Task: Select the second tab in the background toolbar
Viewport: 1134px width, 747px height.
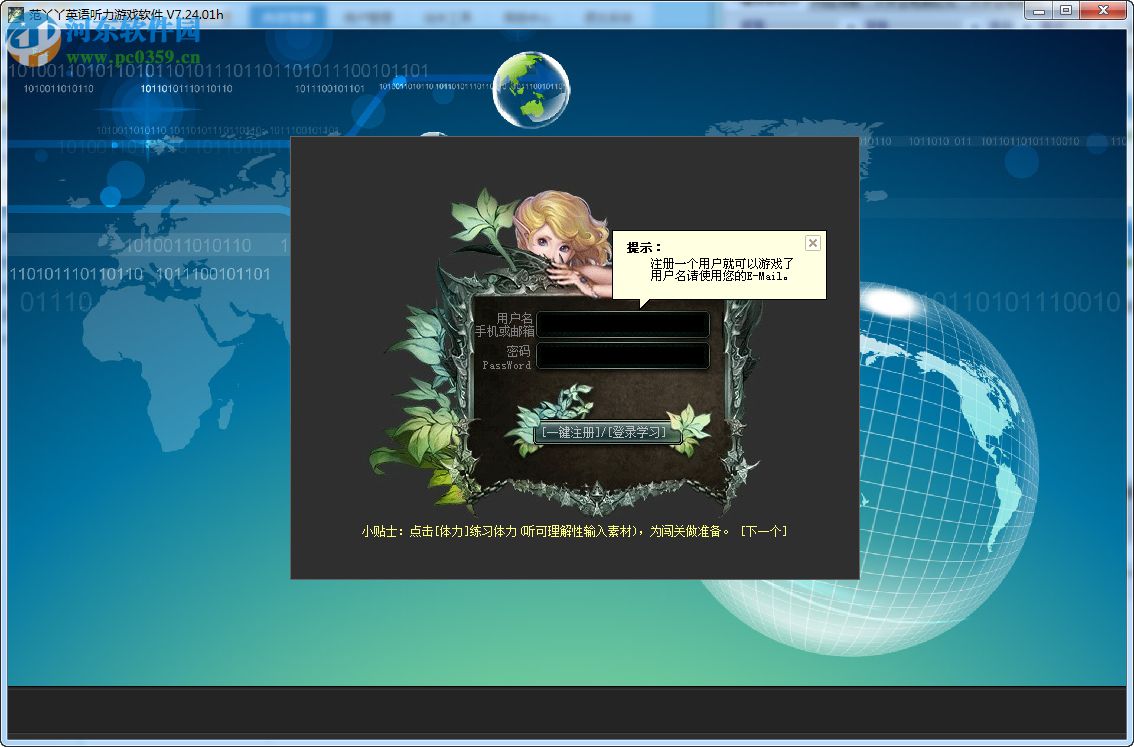Action: pyautogui.click(x=370, y=16)
